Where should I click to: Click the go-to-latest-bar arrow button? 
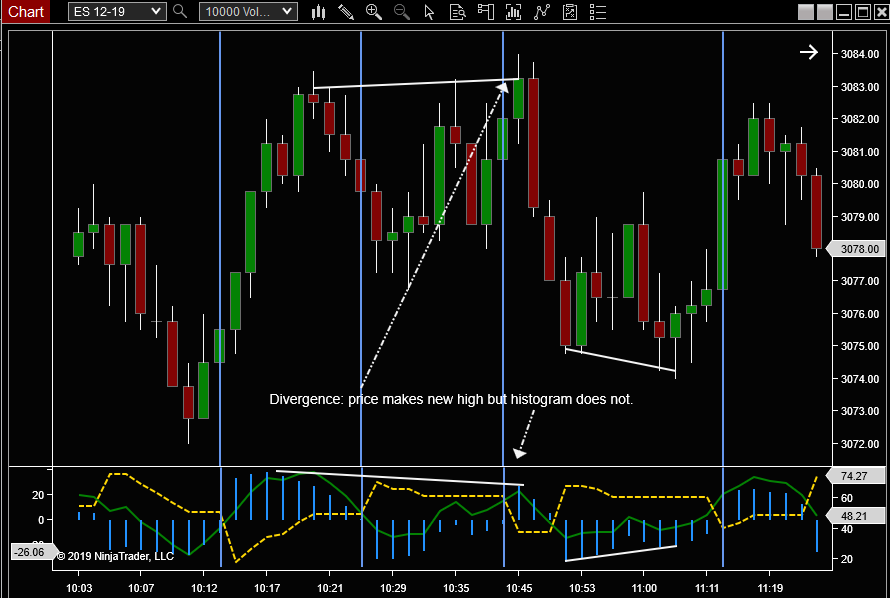(809, 52)
